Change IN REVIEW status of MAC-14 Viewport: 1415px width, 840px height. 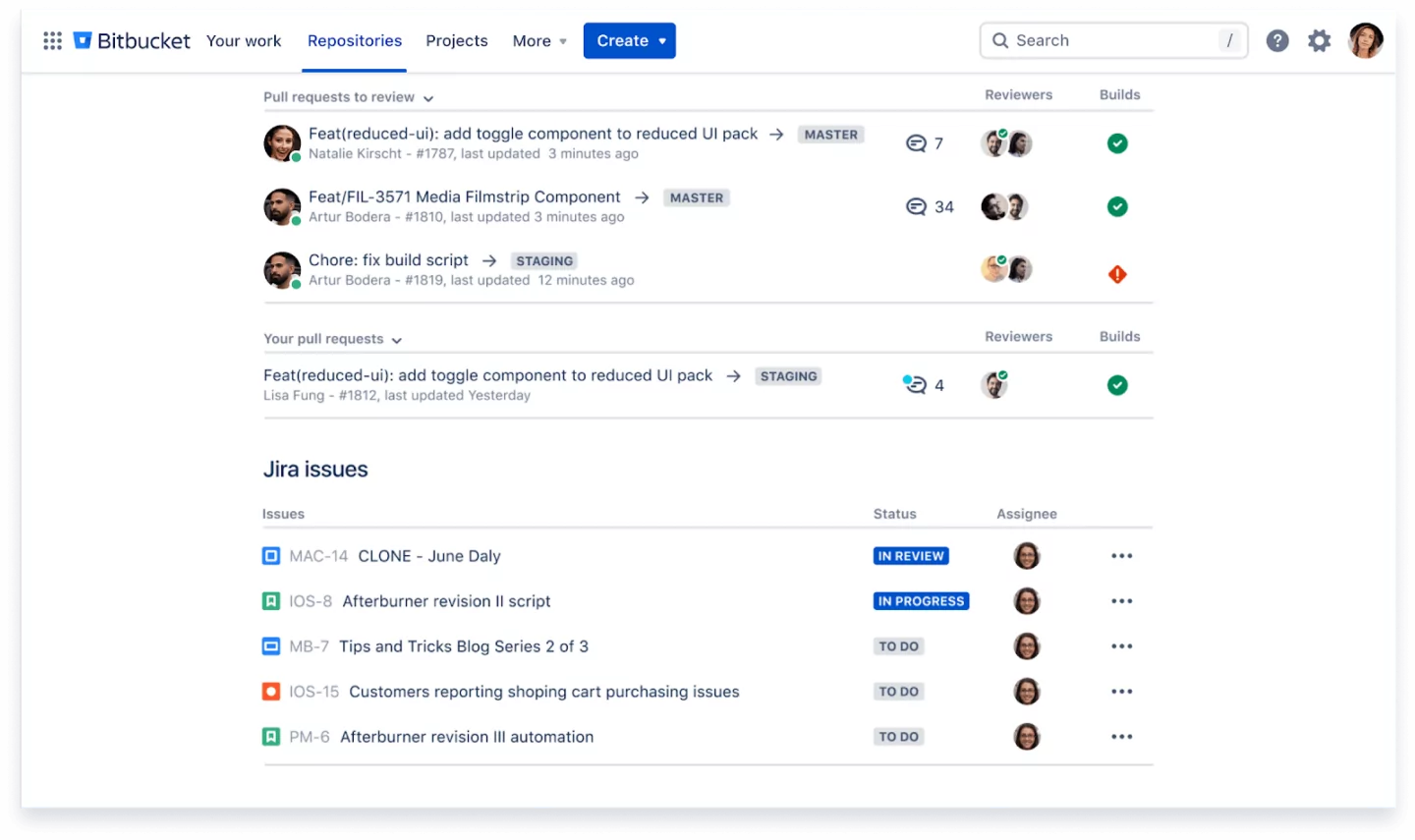point(911,556)
